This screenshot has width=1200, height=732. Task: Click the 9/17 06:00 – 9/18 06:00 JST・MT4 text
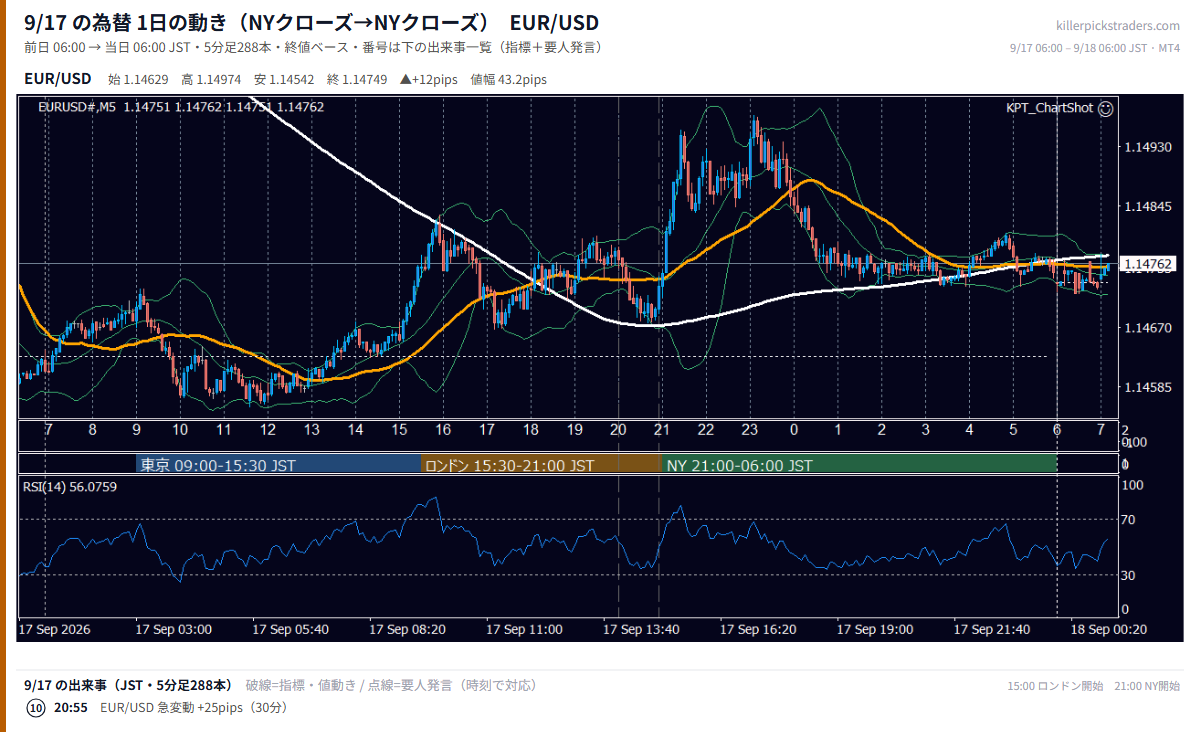pos(1096,48)
